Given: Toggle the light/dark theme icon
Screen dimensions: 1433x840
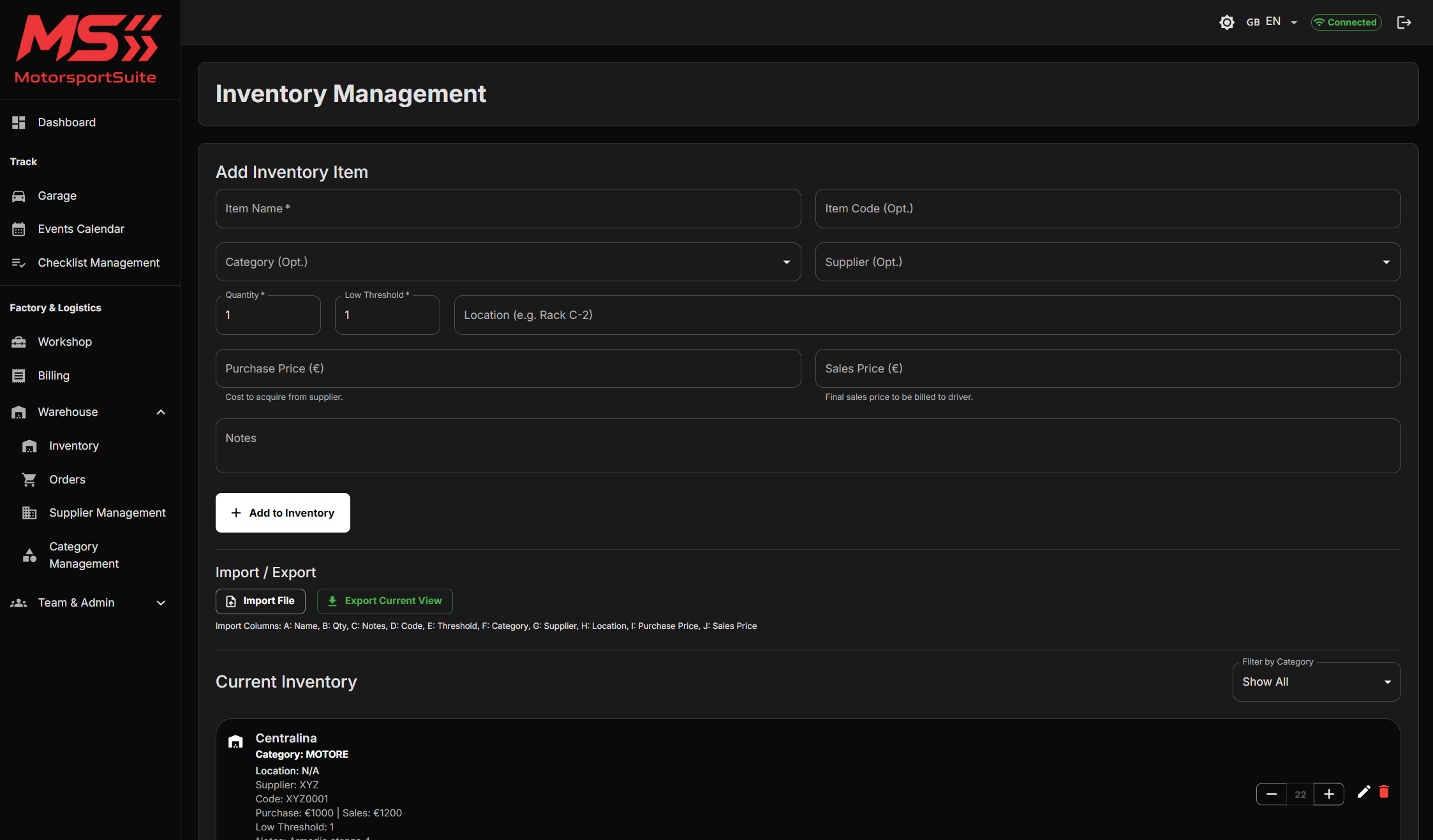Looking at the screenshot, I should coord(1226,22).
